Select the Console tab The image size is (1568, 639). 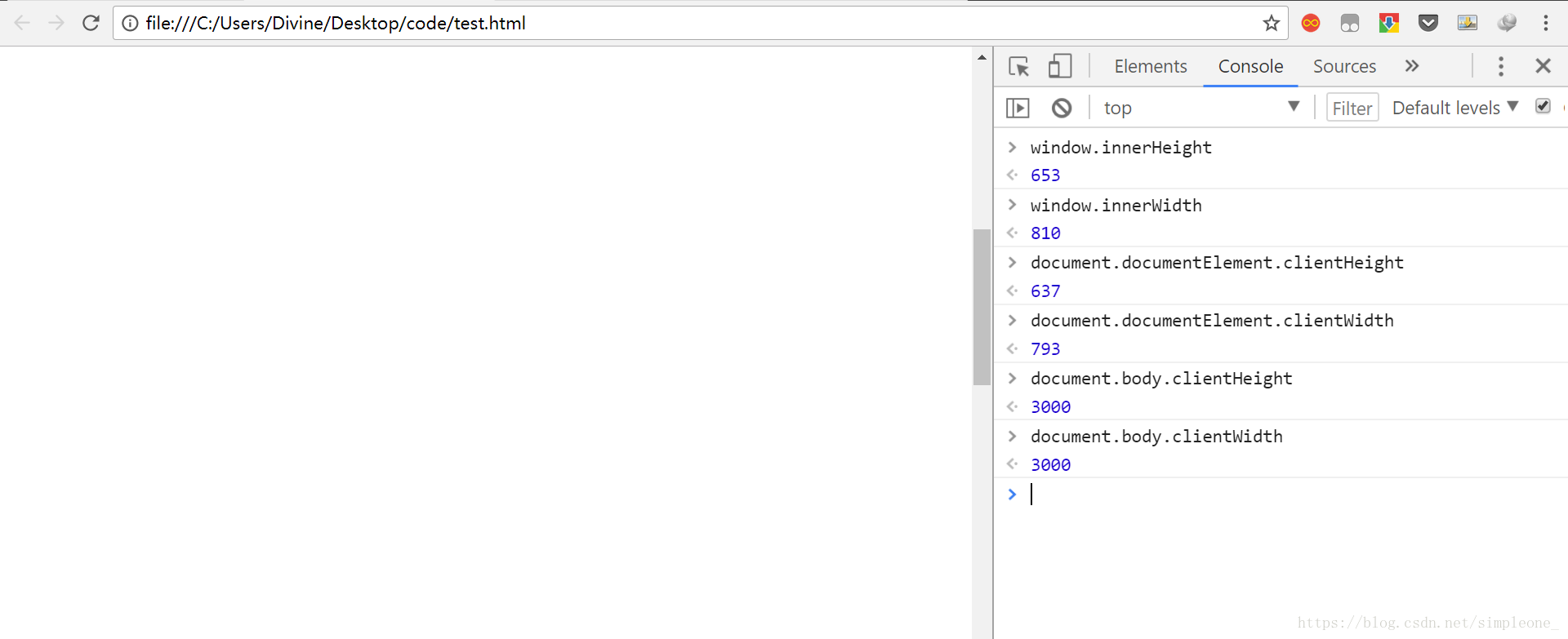point(1250,66)
